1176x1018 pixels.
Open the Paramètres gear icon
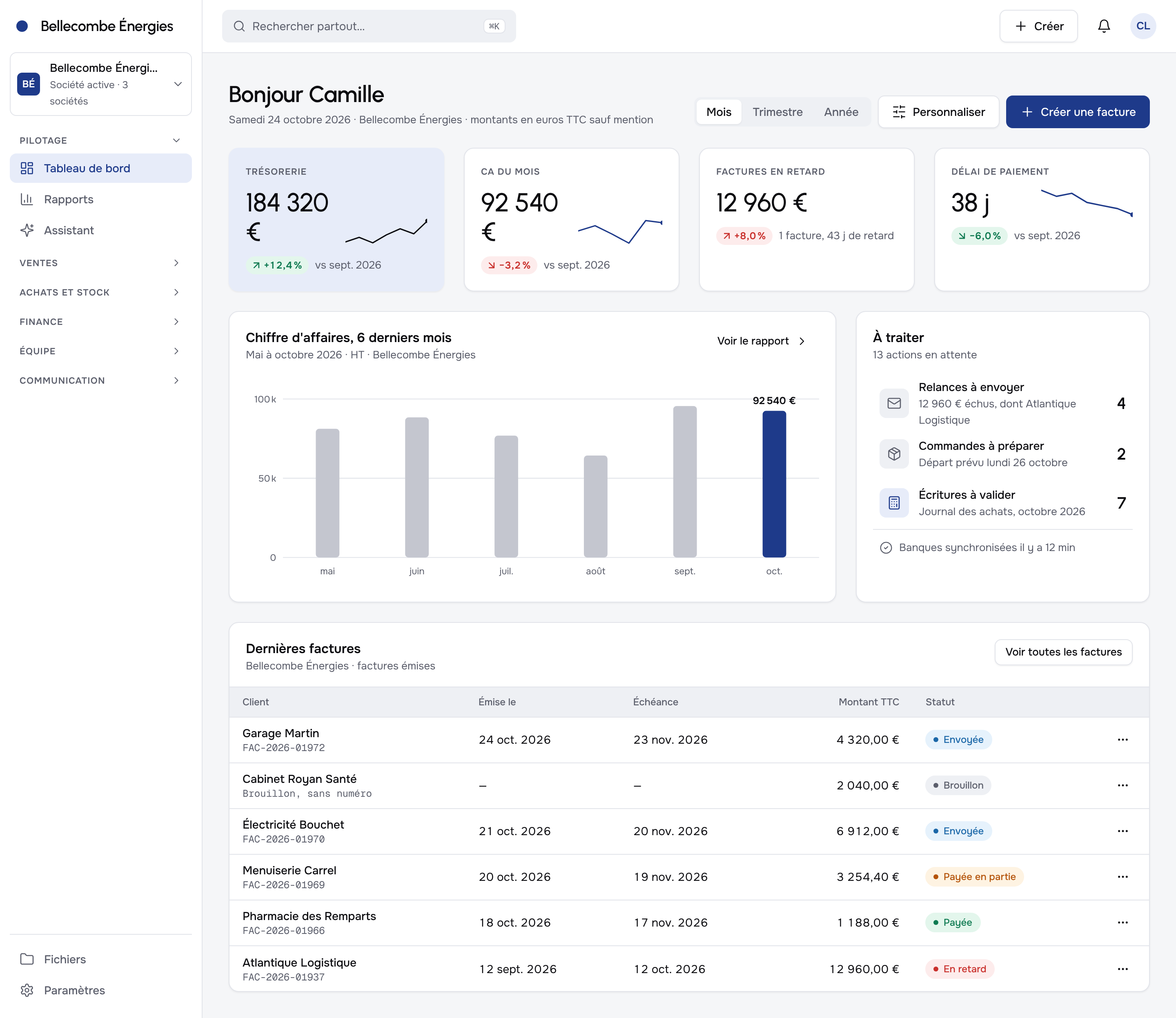coord(27,990)
